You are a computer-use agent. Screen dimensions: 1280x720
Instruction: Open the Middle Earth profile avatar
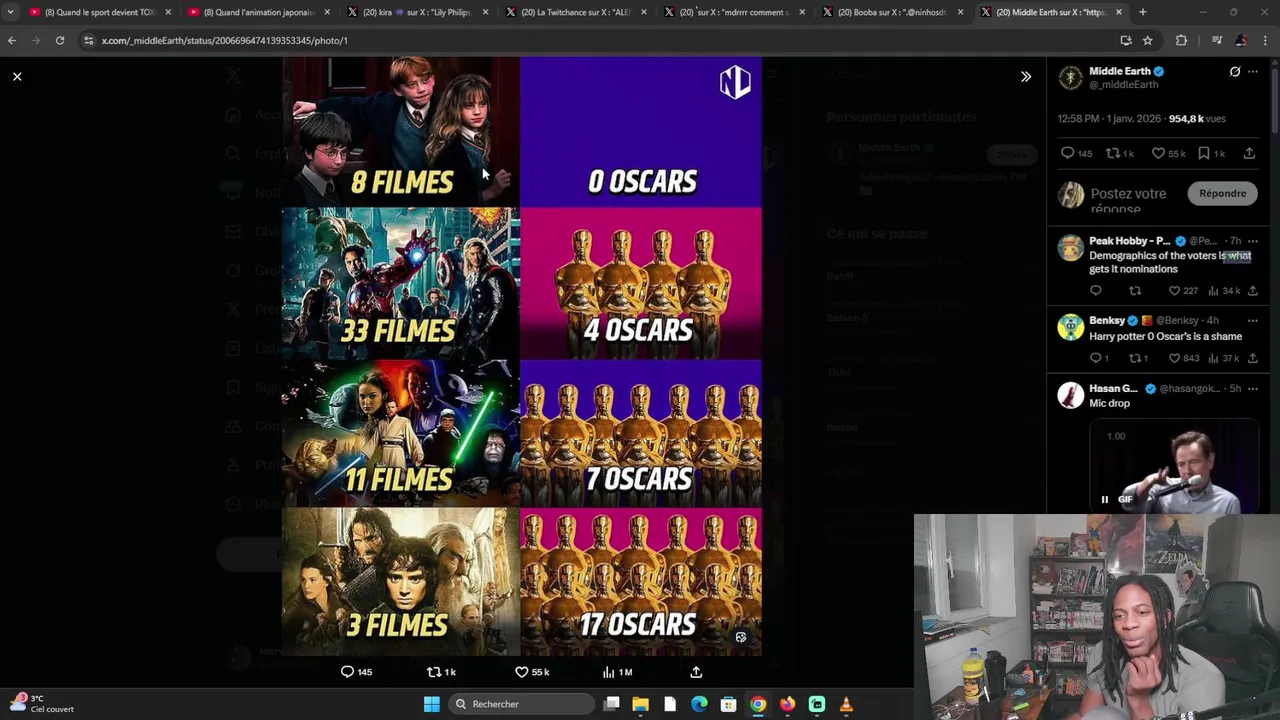(1071, 78)
